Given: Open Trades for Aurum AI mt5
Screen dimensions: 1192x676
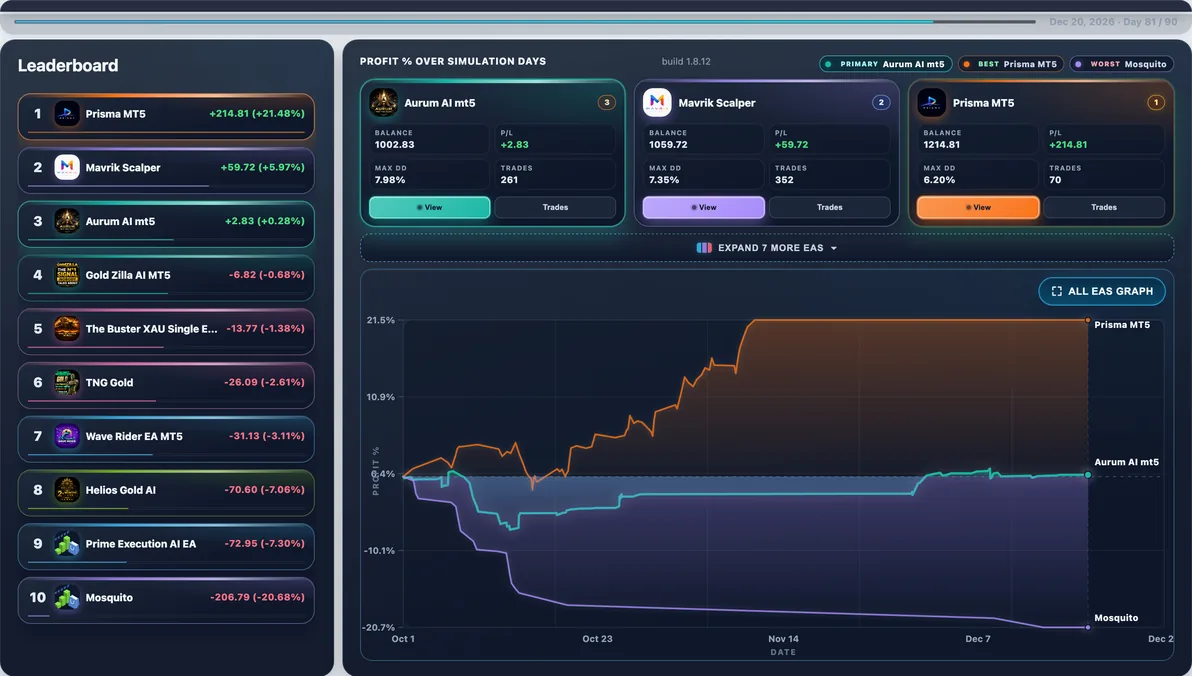Looking at the screenshot, I should click(x=555, y=207).
